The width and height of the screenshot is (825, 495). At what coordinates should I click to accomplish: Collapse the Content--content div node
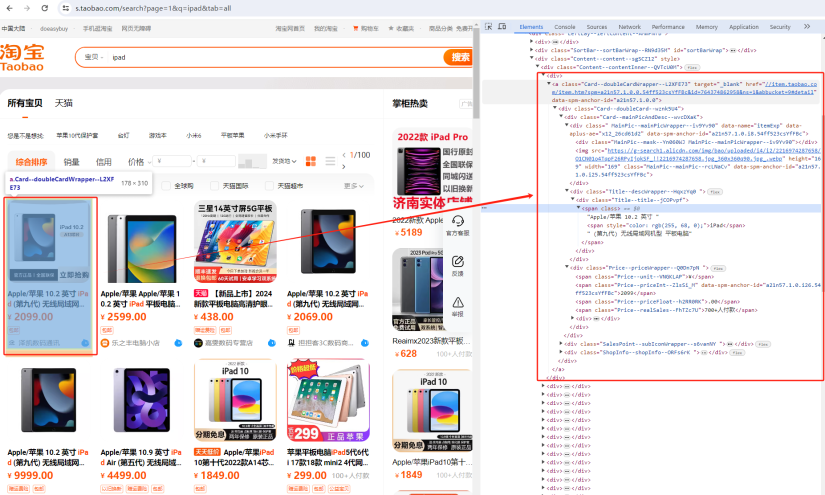532,58
